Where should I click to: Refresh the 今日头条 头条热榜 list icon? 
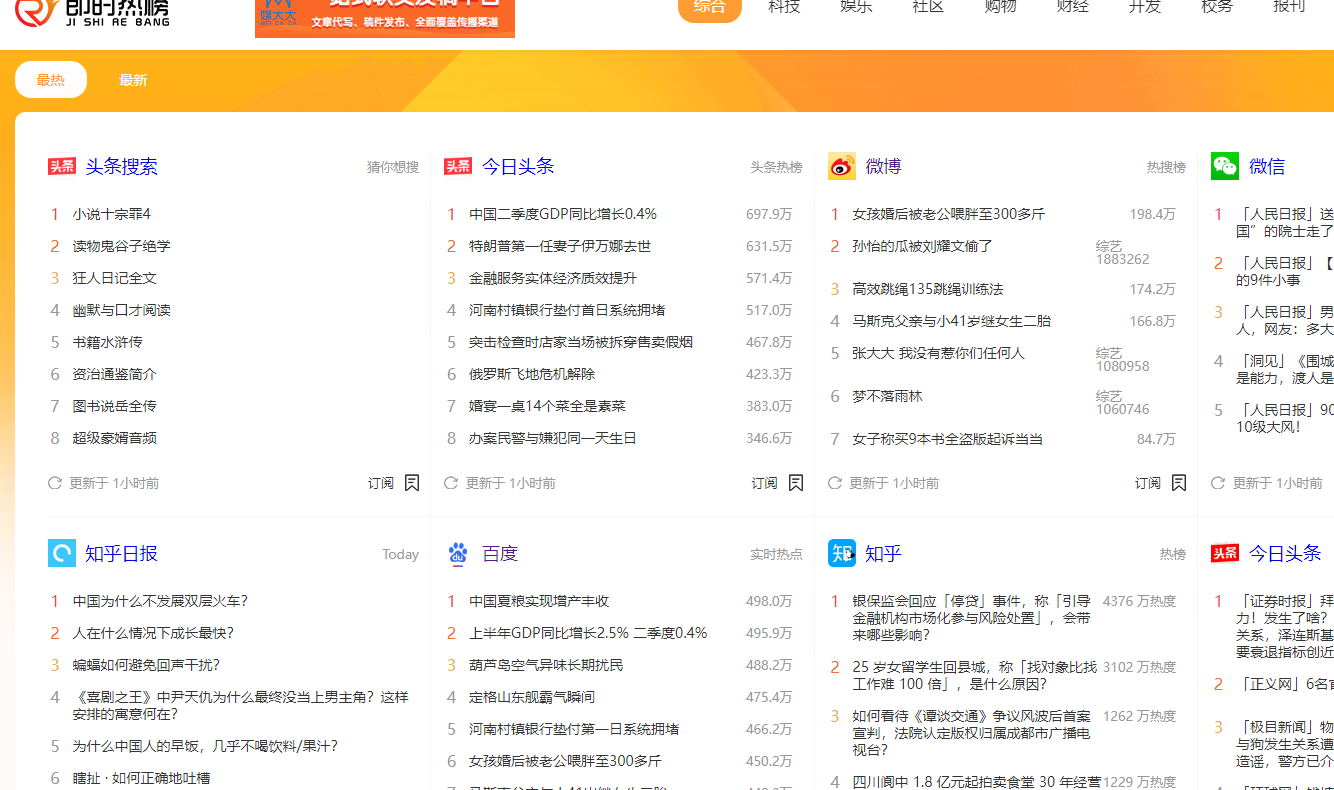pyautogui.click(x=451, y=483)
